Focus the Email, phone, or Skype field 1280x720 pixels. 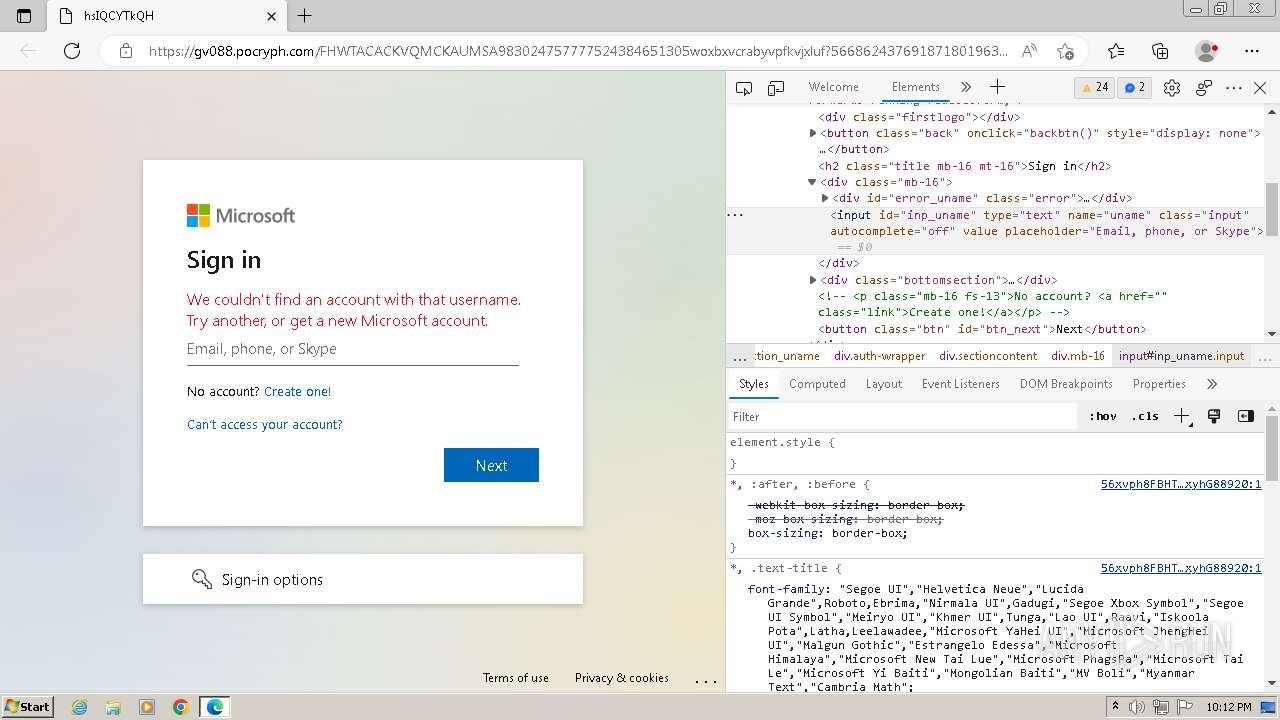pos(352,349)
